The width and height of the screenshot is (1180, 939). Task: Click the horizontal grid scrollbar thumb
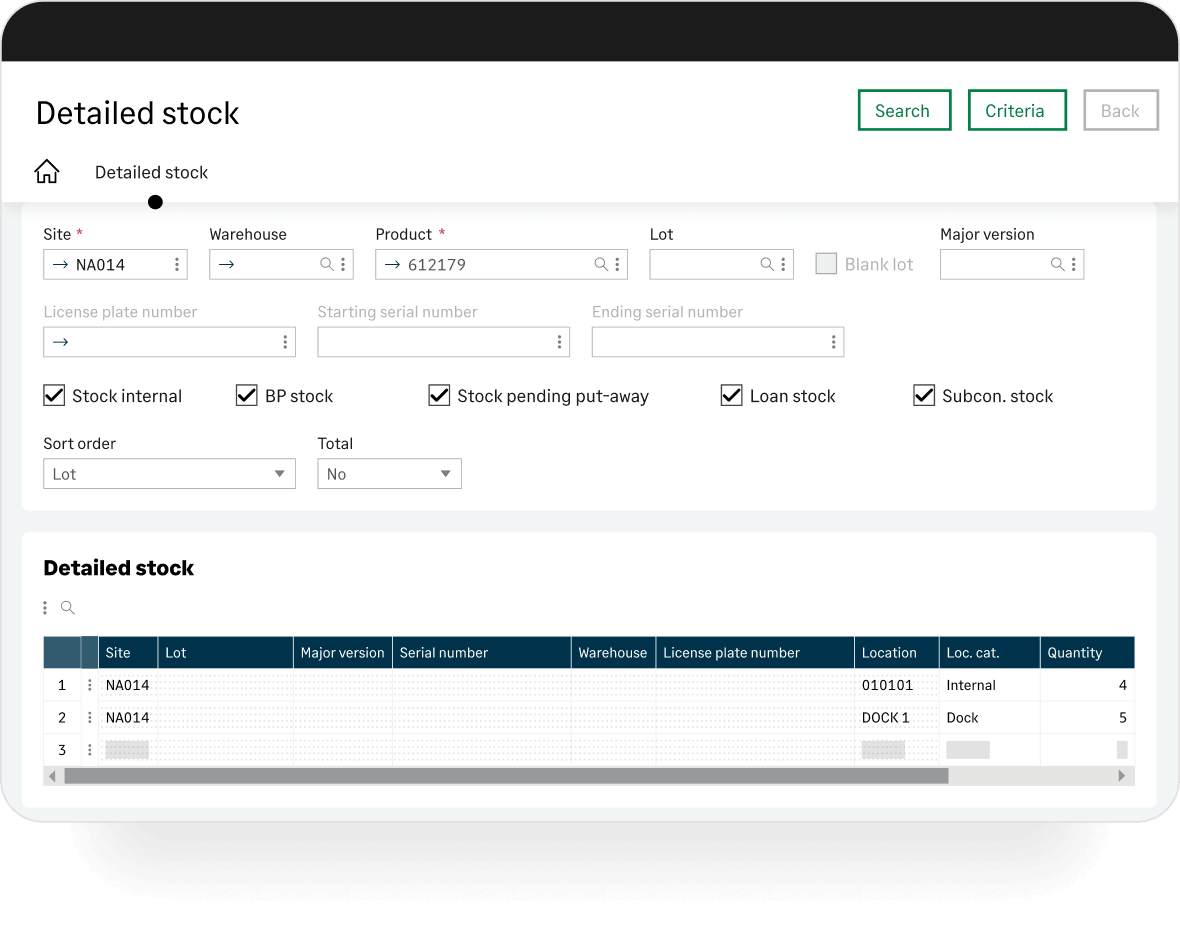tap(506, 776)
